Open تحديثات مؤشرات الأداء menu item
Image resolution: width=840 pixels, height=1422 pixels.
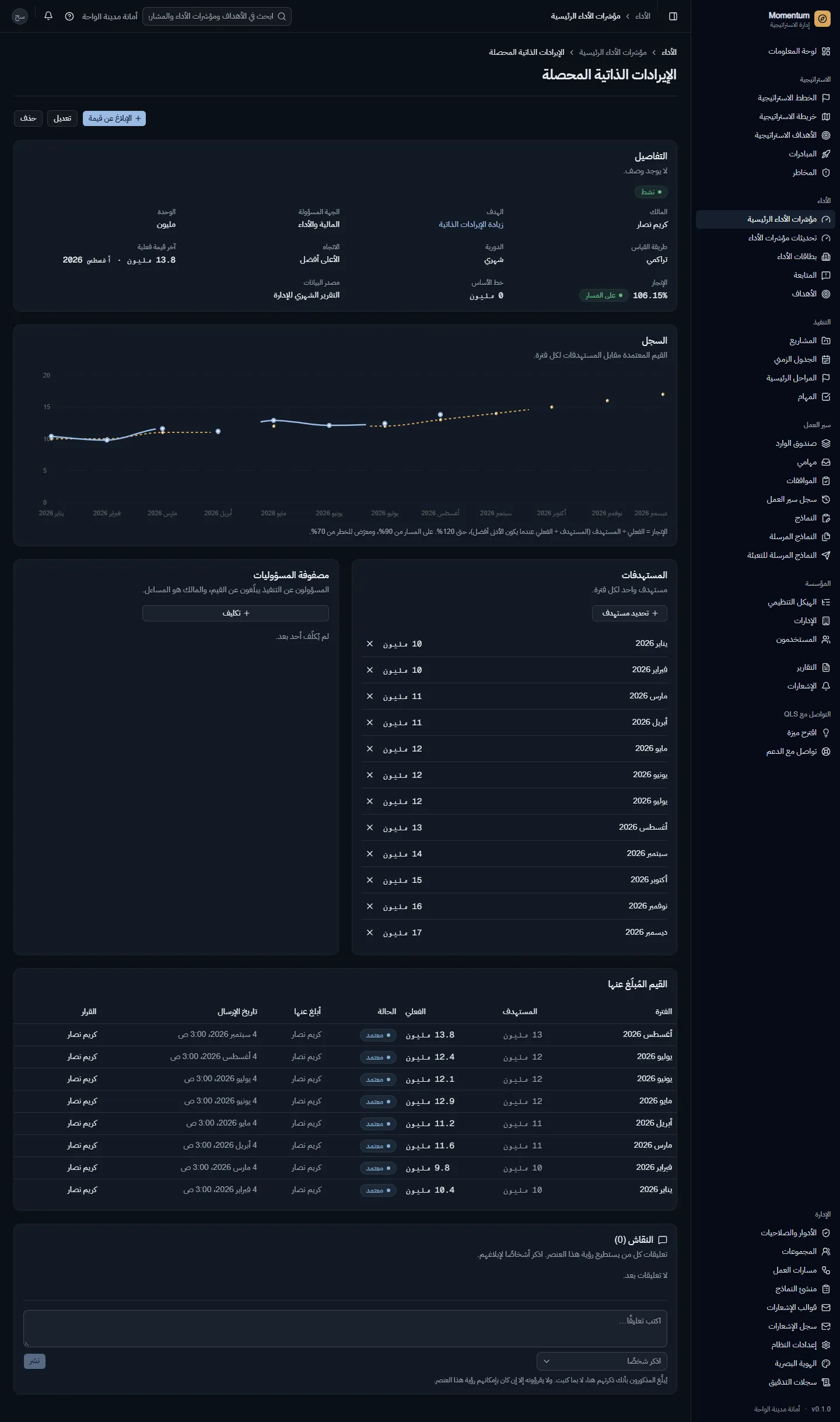[765, 238]
